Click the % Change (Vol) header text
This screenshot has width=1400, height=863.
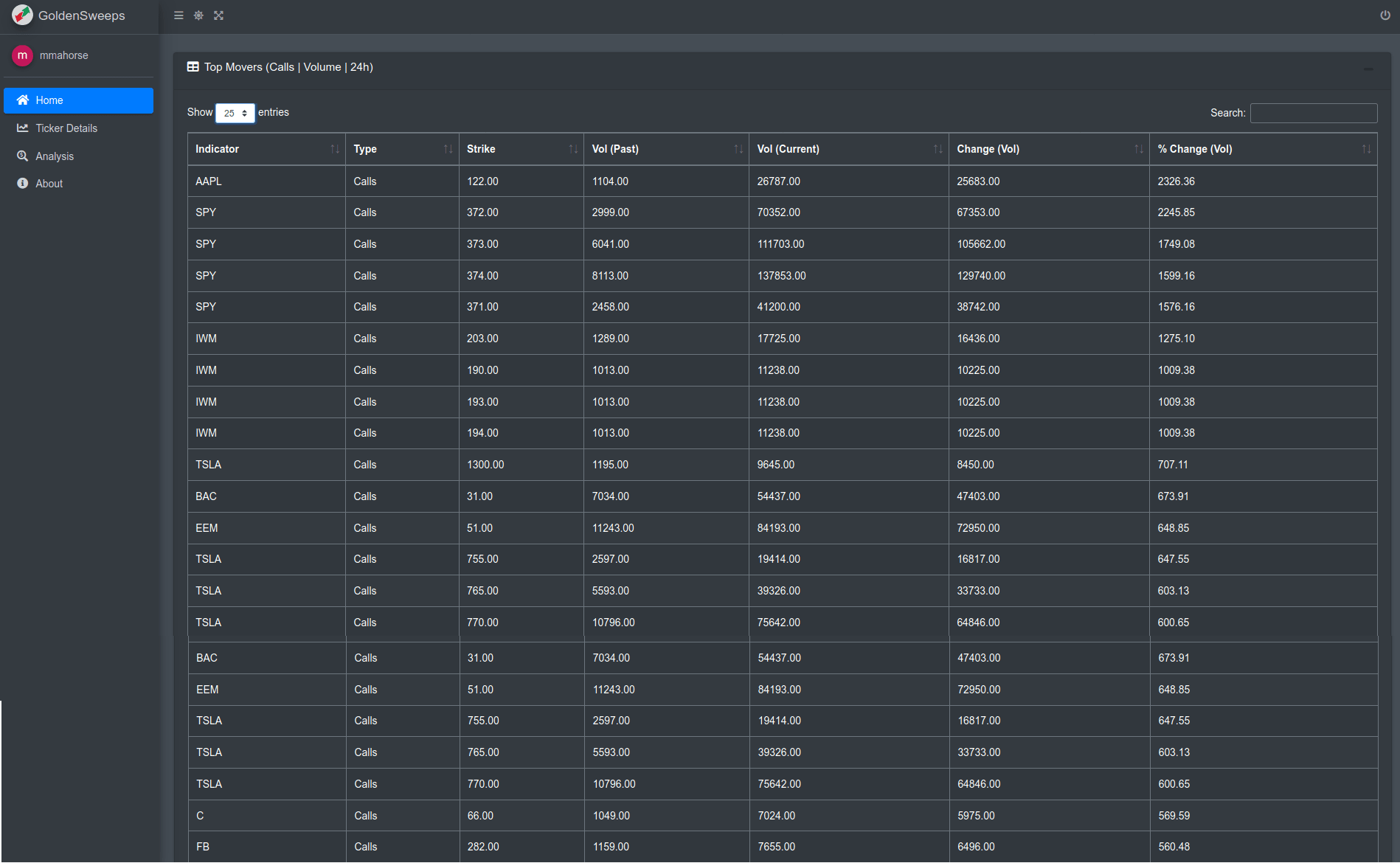pos(1195,149)
